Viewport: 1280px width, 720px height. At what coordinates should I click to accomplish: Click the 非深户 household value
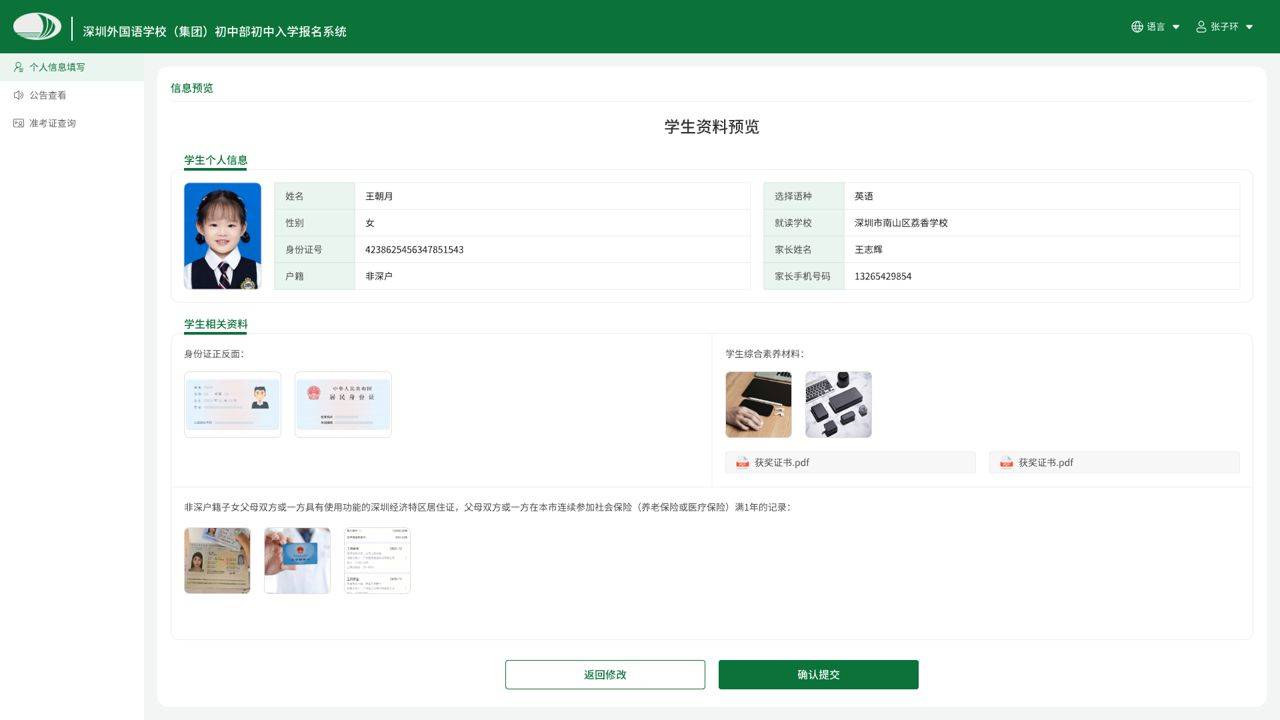point(379,276)
